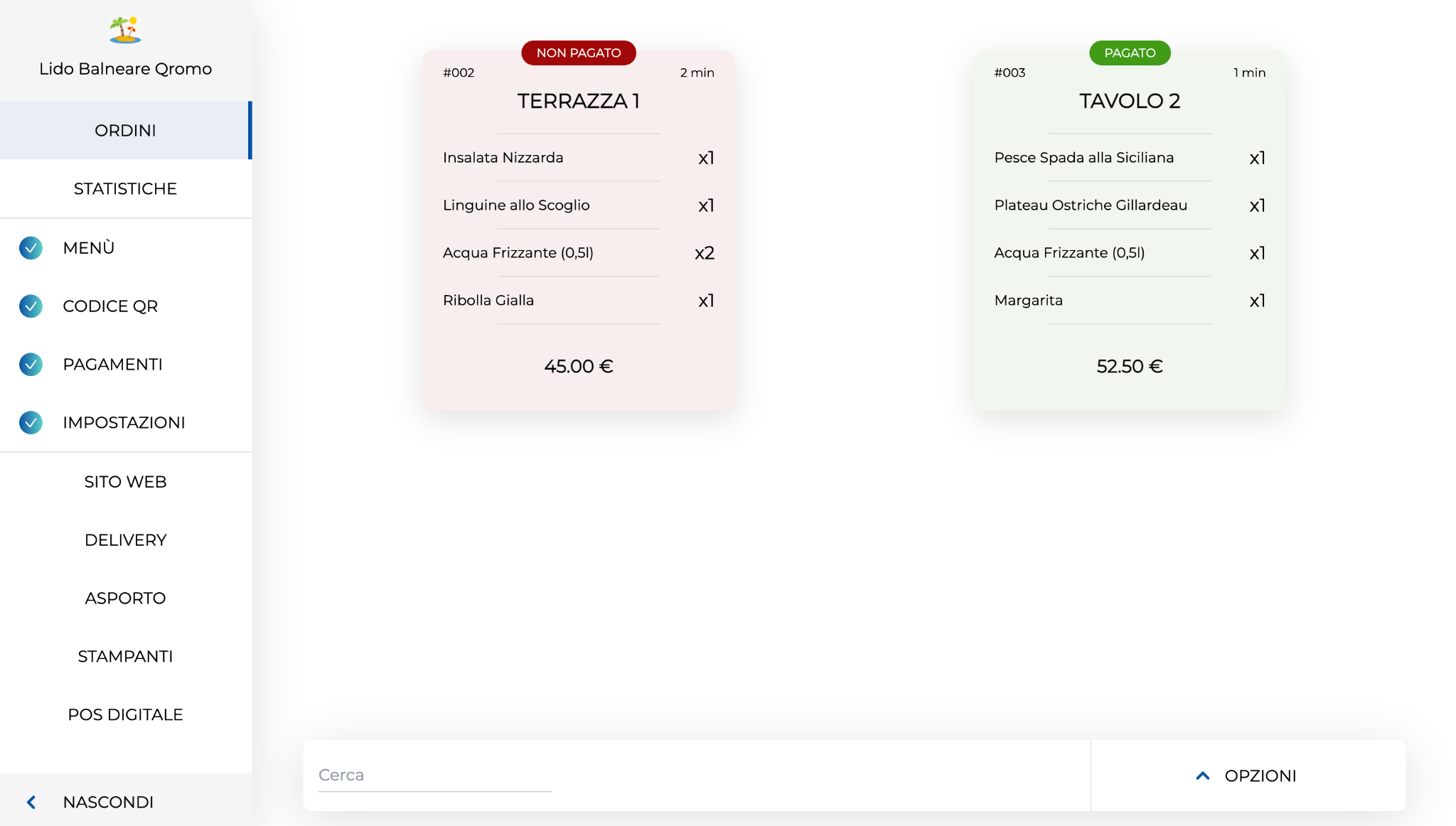Image resolution: width=1456 pixels, height=826 pixels.
Task: Click the left chevron next to NASCONDI
Action: click(x=31, y=802)
